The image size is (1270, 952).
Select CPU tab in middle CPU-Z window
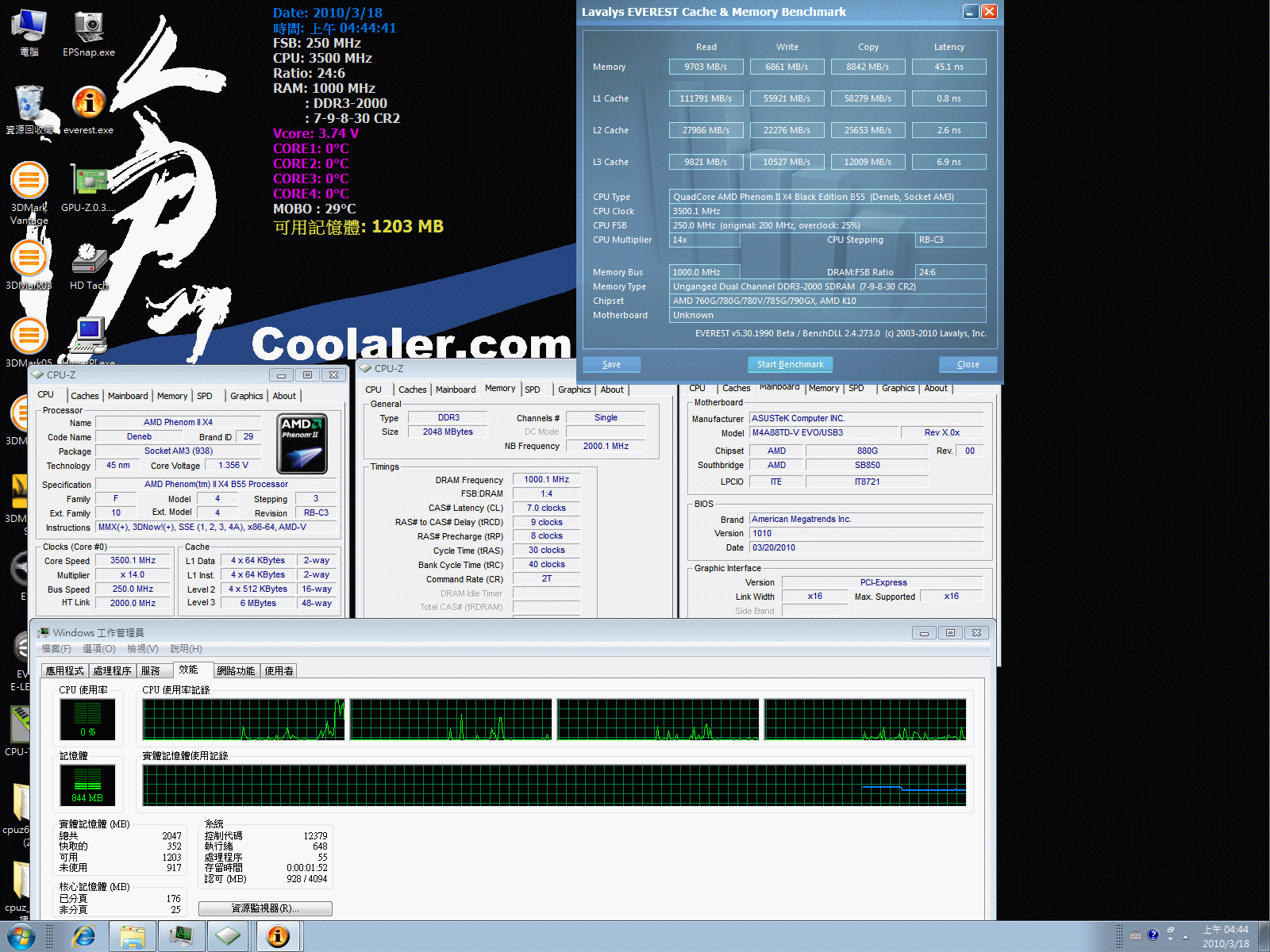[373, 390]
